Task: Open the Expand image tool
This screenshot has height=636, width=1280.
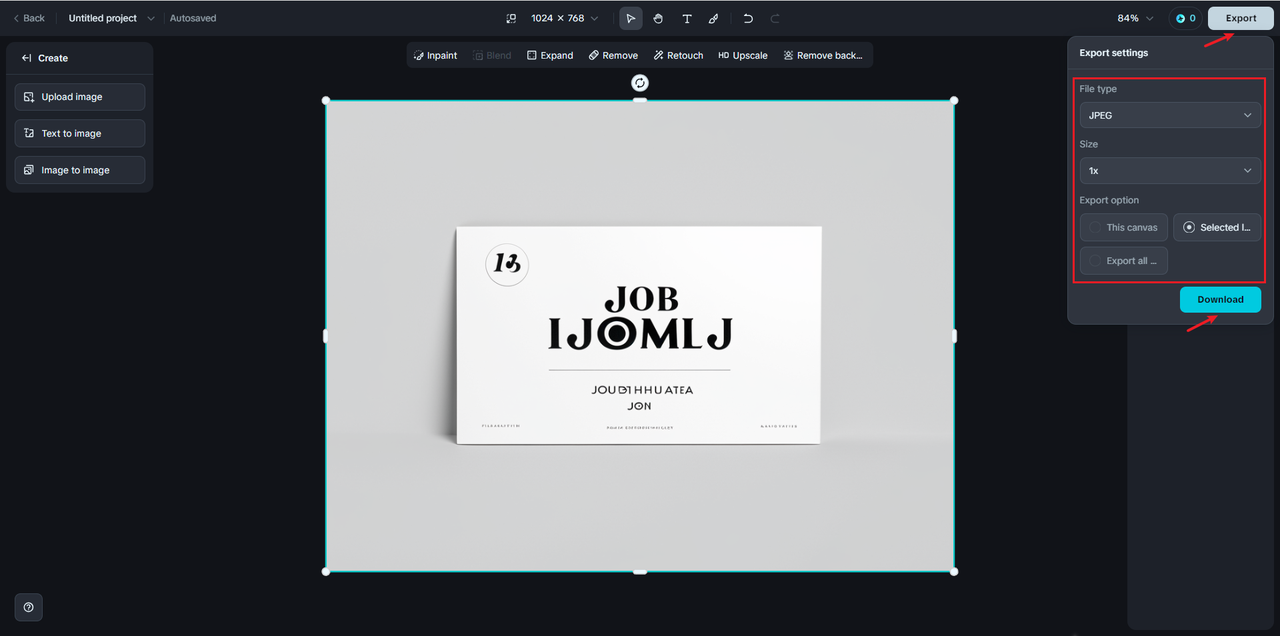Action: click(550, 55)
